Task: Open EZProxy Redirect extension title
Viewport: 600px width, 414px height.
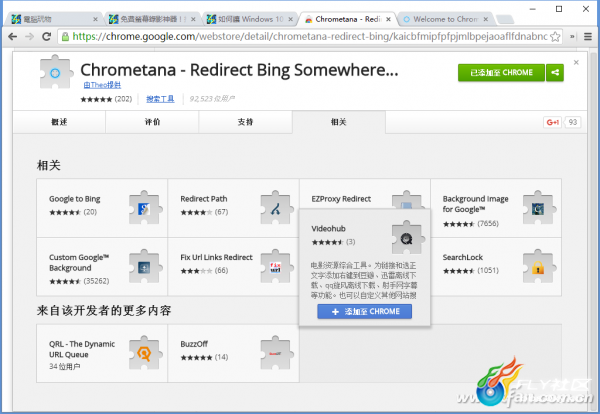Action: pyautogui.click(x=341, y=199)
